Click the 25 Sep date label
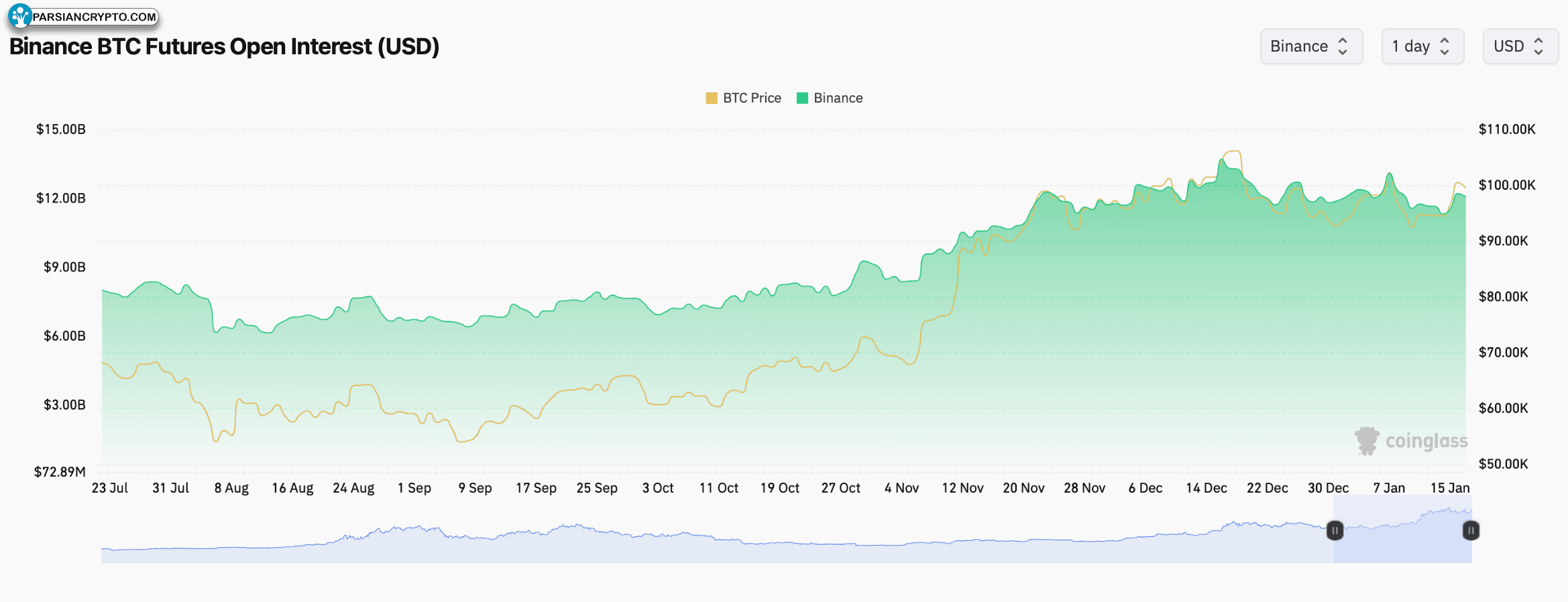The height and width of the screenshot is (602, 1568). [597, 488]
